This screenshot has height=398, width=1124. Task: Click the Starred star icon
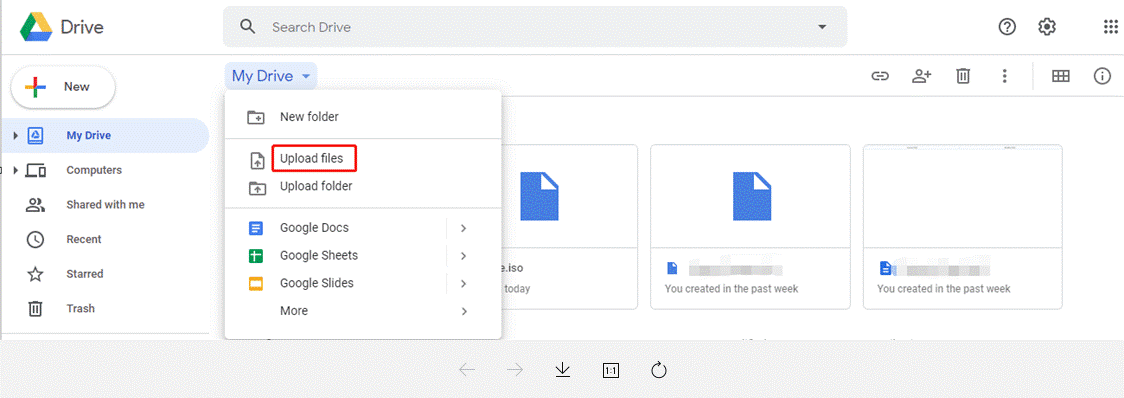(35, 274)
